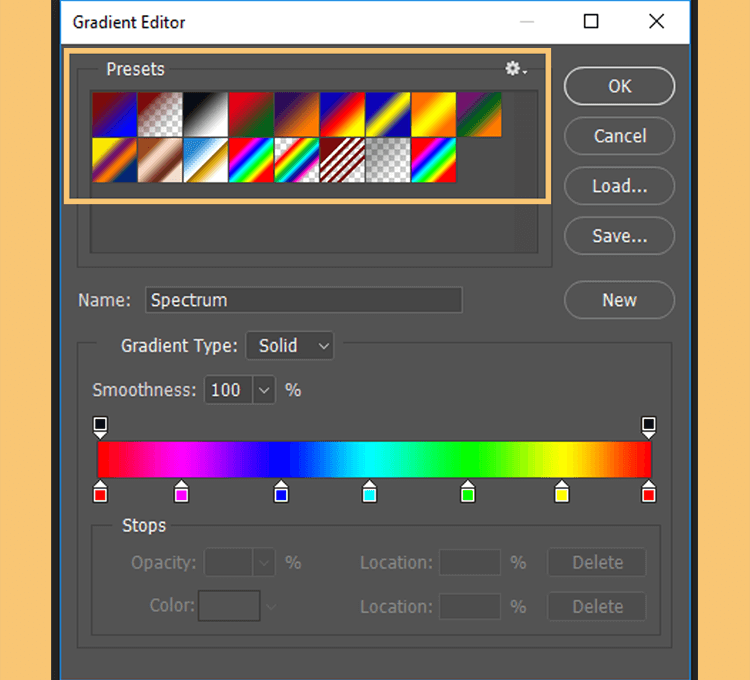The width and height of the screenshot is (750, 680).
Task: Open the Gradient Type dropdown
Action: tap(290, 346)
